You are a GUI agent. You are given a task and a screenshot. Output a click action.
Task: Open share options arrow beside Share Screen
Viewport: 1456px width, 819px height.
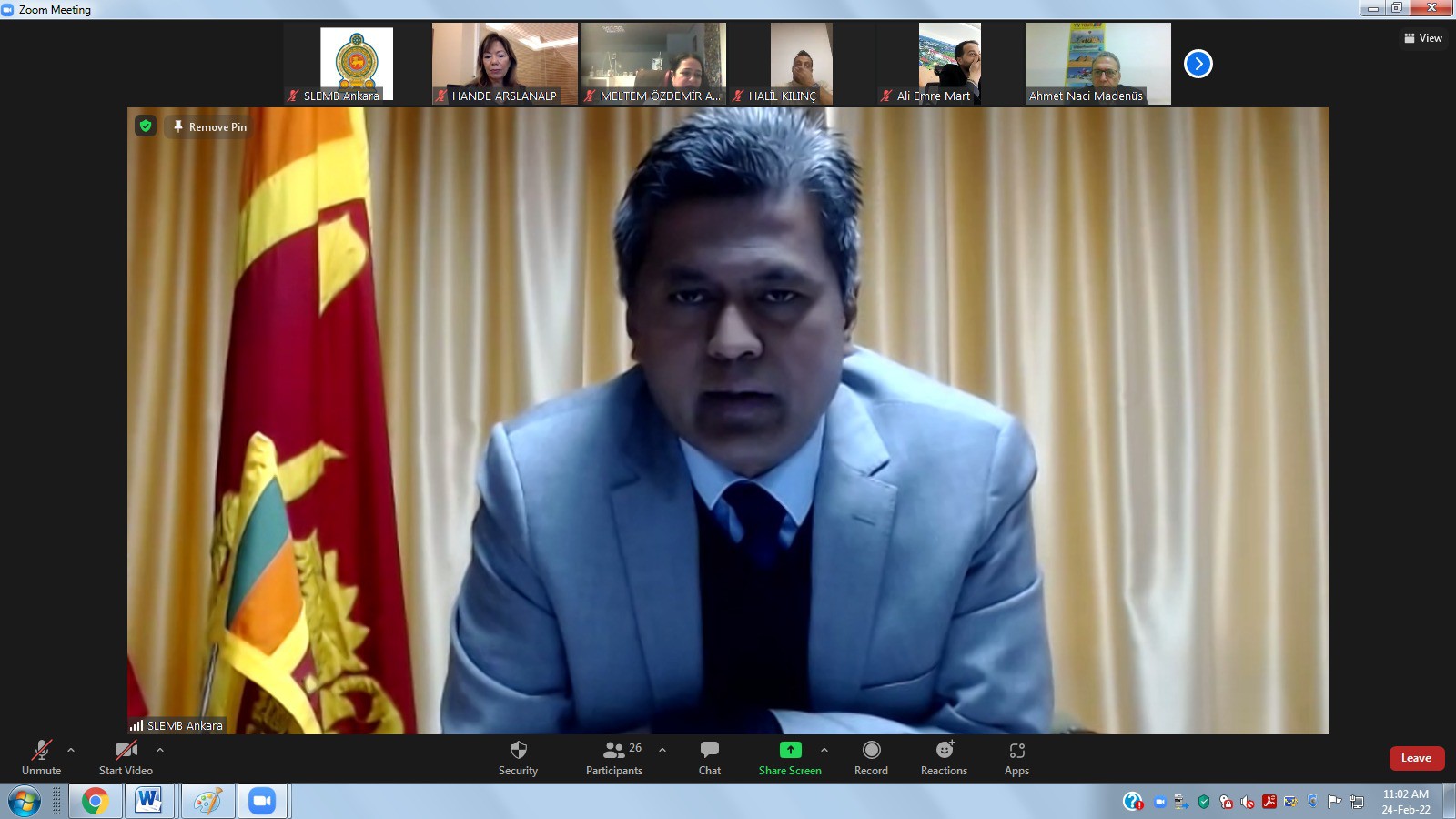(824, 750)
